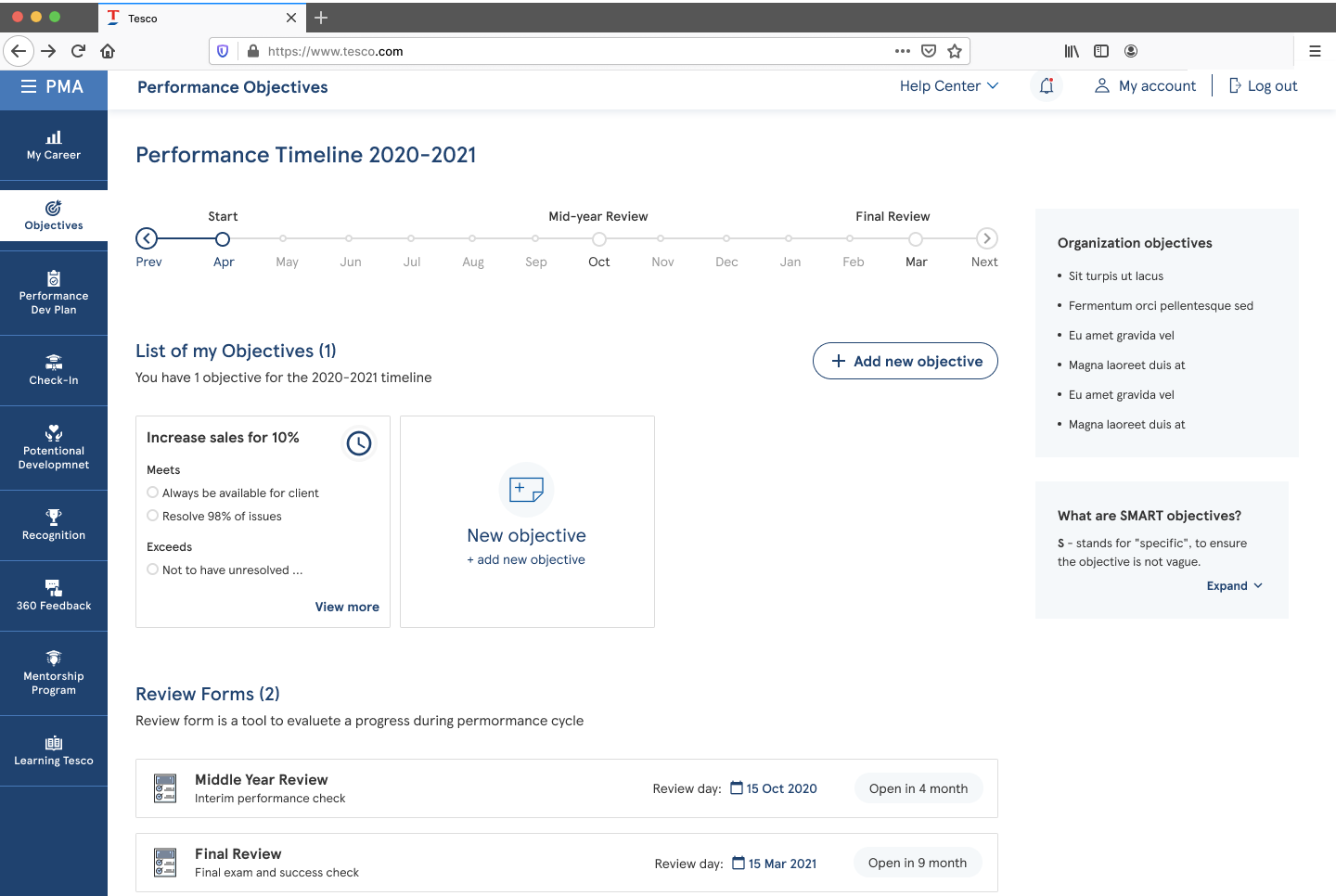This screenshot has width=1336, height=896.
Task: Click 'Sit turpis ut lacus' objective
Action: pyautogui.click(x=1115, y=275)
